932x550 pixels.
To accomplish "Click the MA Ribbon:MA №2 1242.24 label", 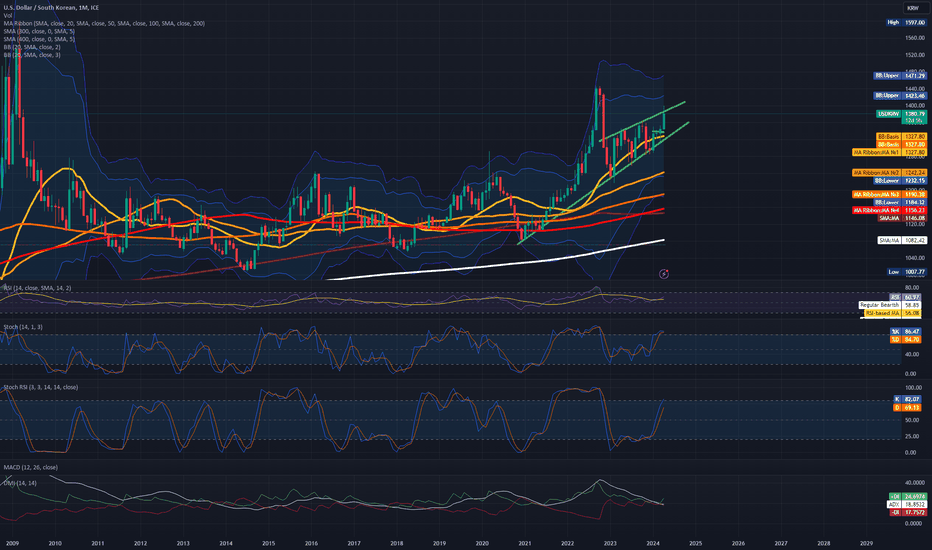I will point(889,172).
